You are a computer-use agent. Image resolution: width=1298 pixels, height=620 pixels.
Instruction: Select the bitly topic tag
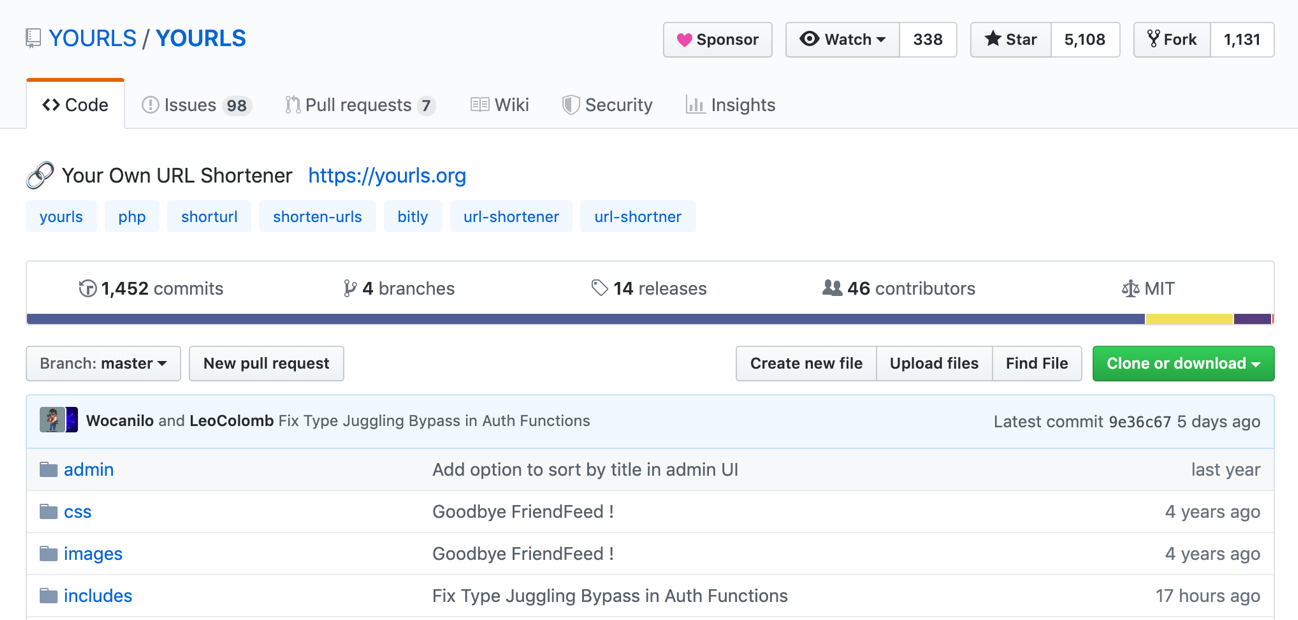pyautogui.click(x=413, y=216)
